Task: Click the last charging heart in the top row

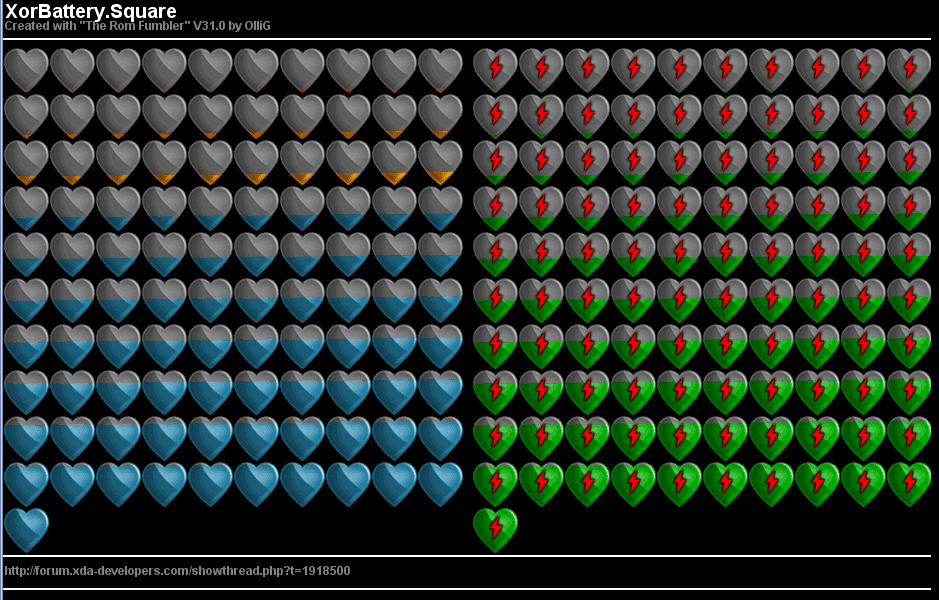Action: [910, 70]
